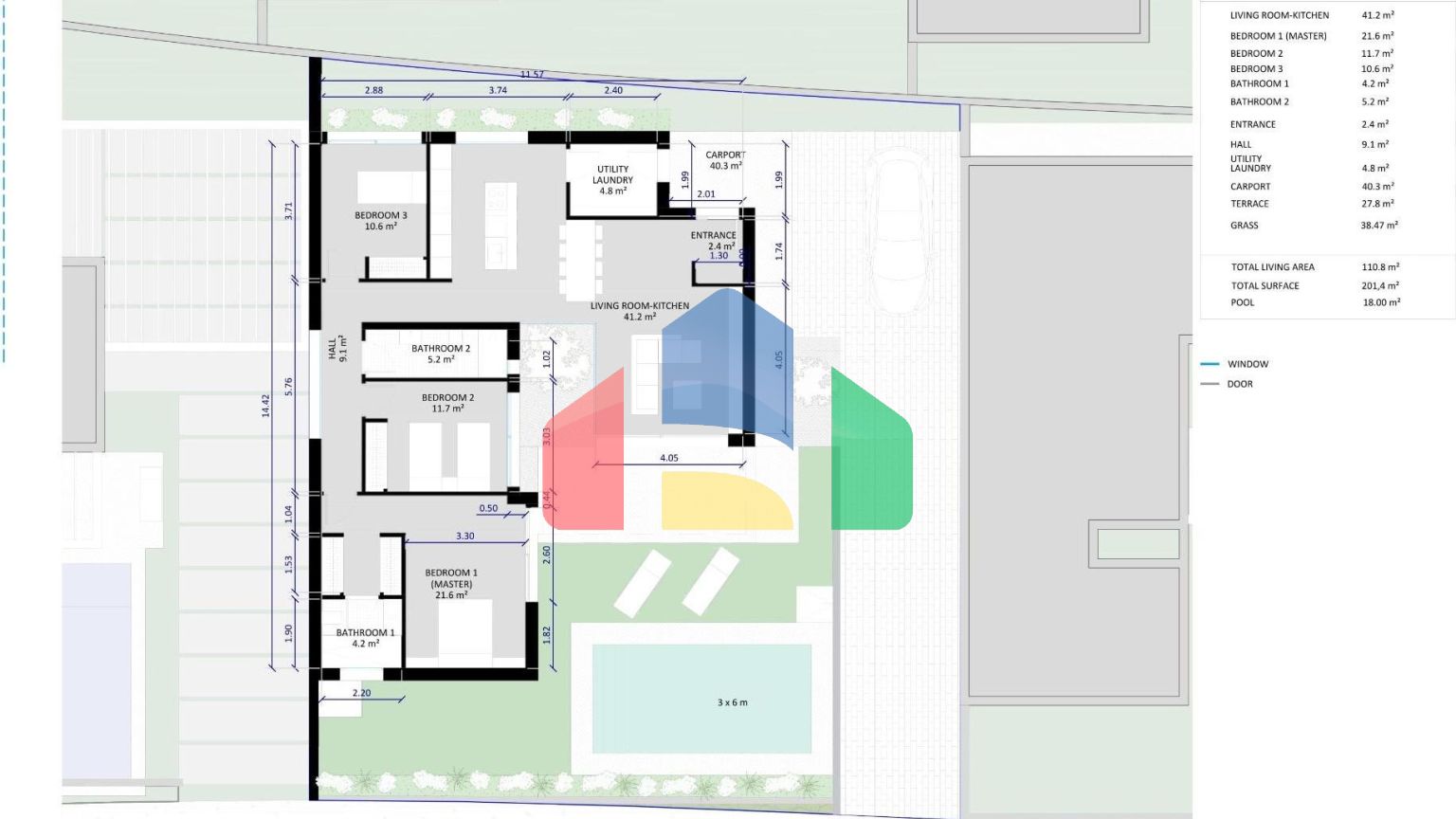Click the green shape beside the terrace
The height and width of the screenshot is (819, 1456).
pos(869,455)
